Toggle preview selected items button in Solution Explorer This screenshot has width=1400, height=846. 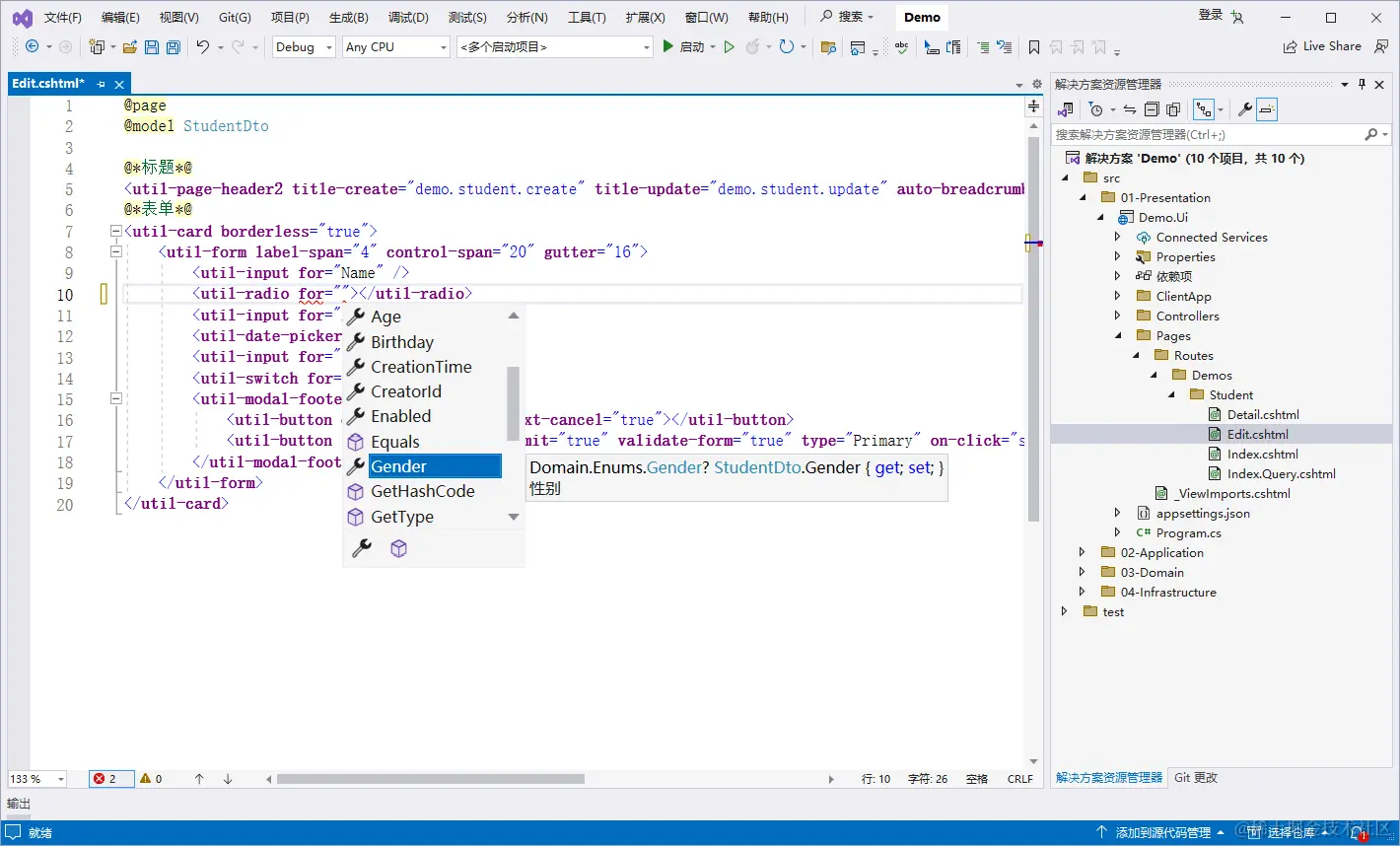[x=1268, y=109]
